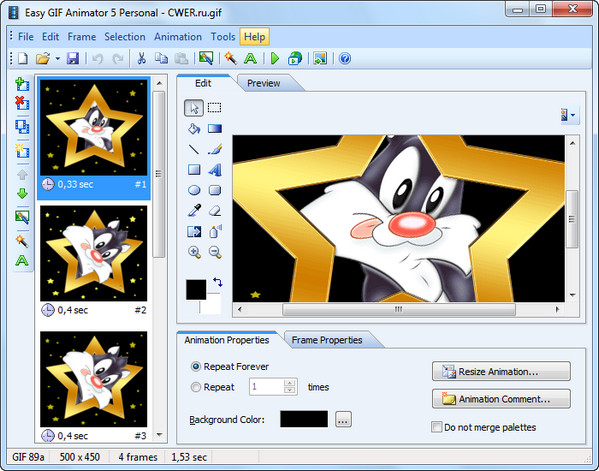Screen dimensions: 599x471
Task: Click the magic wand effect icon in top toolbar
Action: (230, 58)
